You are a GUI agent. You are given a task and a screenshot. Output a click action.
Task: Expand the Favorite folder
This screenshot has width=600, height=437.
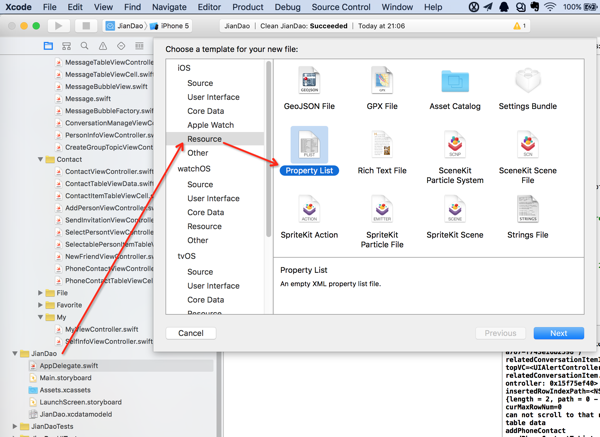40,305
